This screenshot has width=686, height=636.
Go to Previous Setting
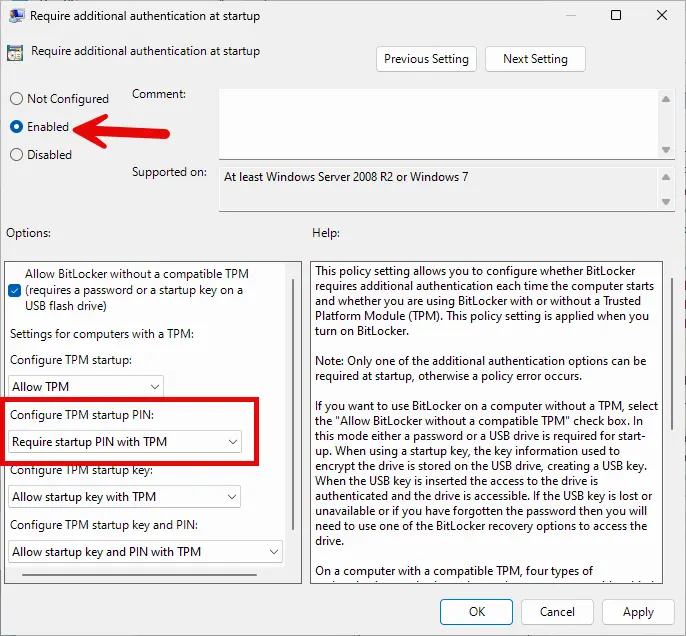(x=426, y=59)
